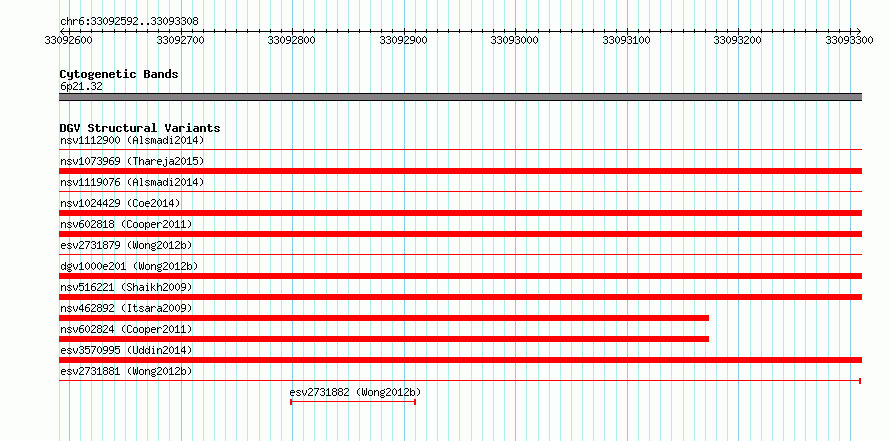Click the short red span under esv2731882

tap(353, 402)
